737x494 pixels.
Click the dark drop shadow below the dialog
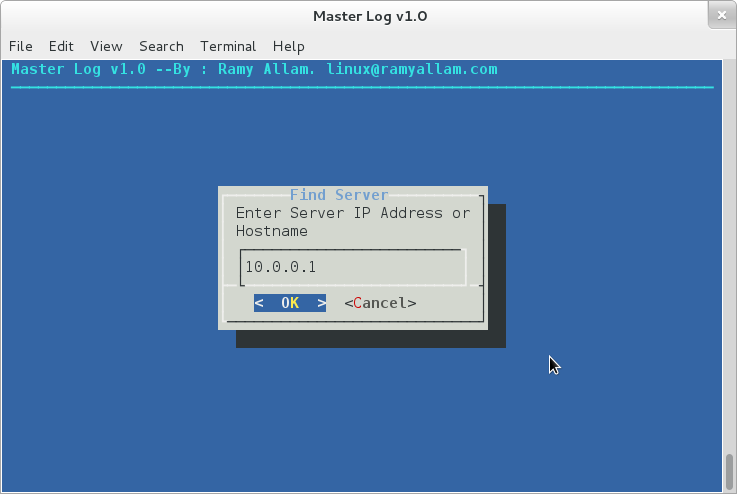[370, 339]
